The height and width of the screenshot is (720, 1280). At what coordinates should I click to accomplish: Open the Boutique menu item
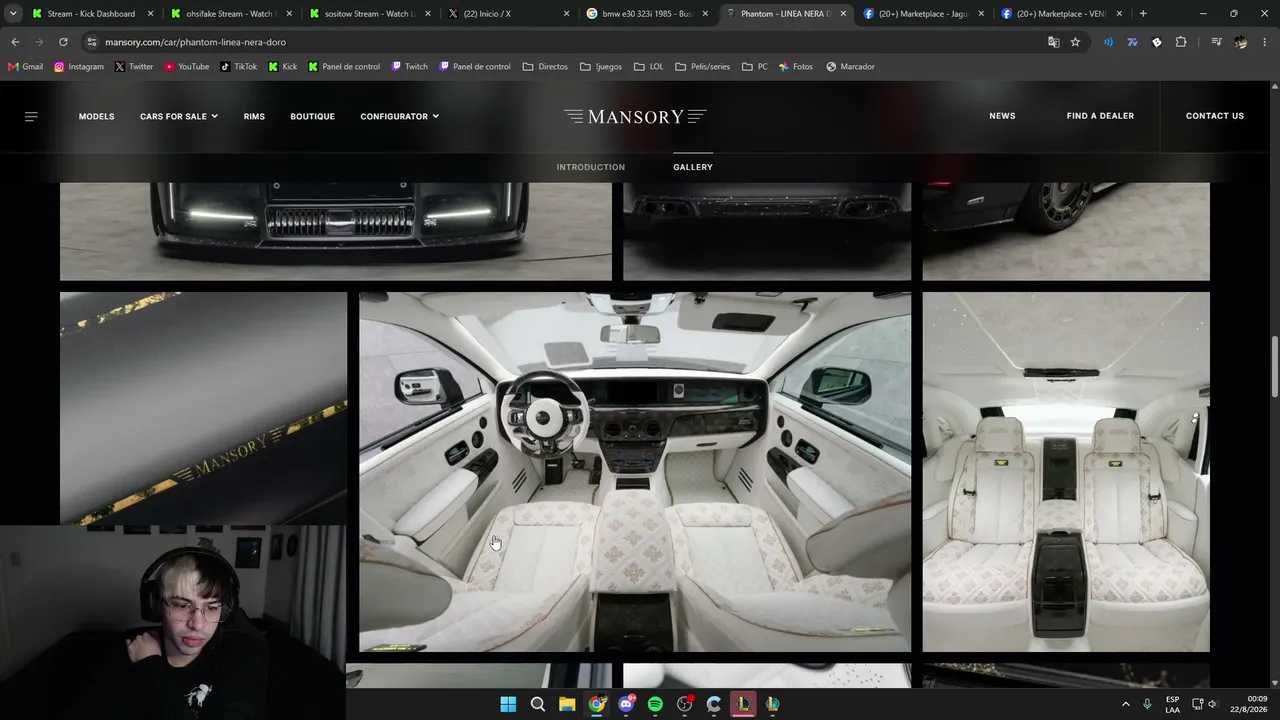[312, 117]
